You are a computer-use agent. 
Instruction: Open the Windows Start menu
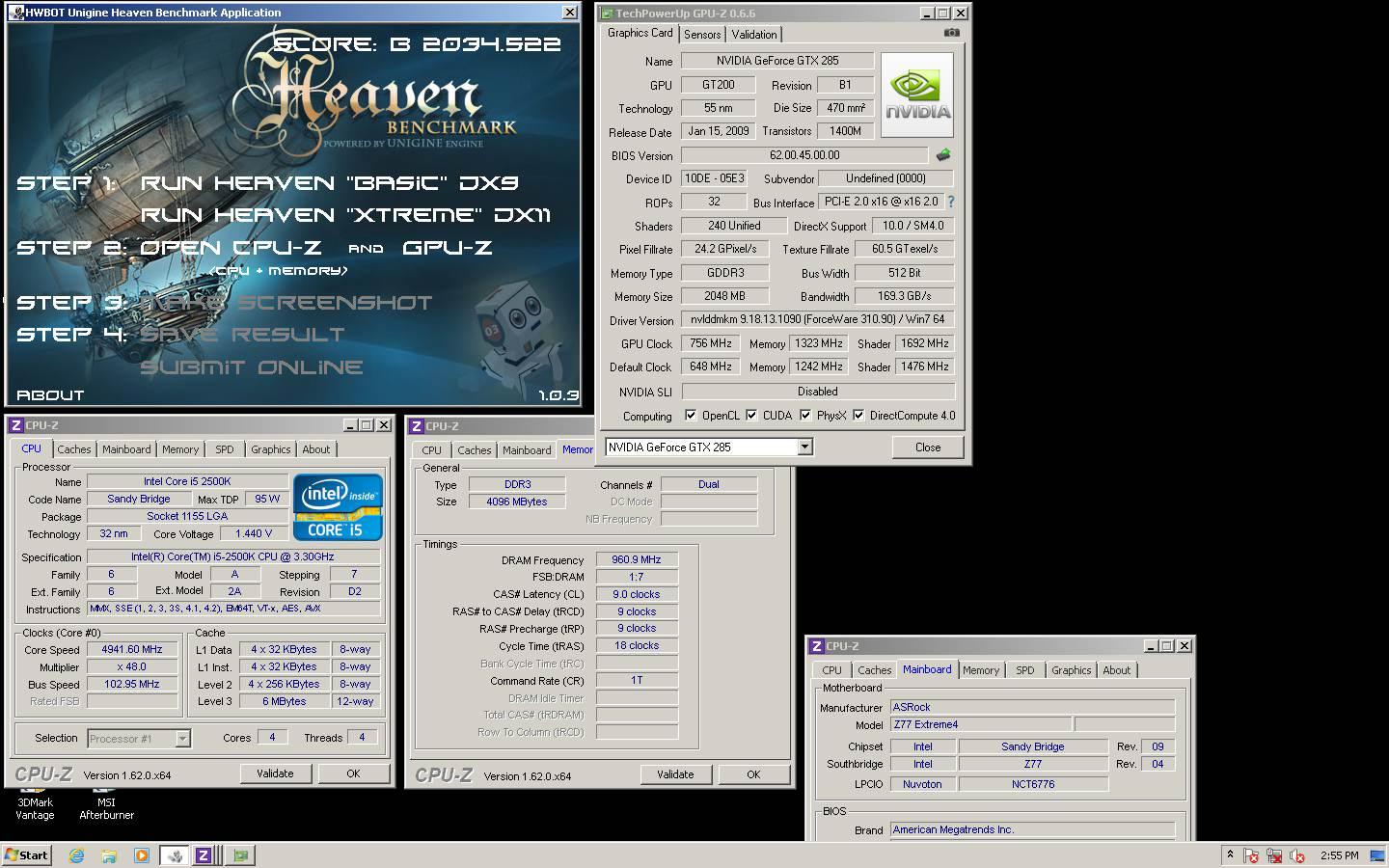[26, 855]
